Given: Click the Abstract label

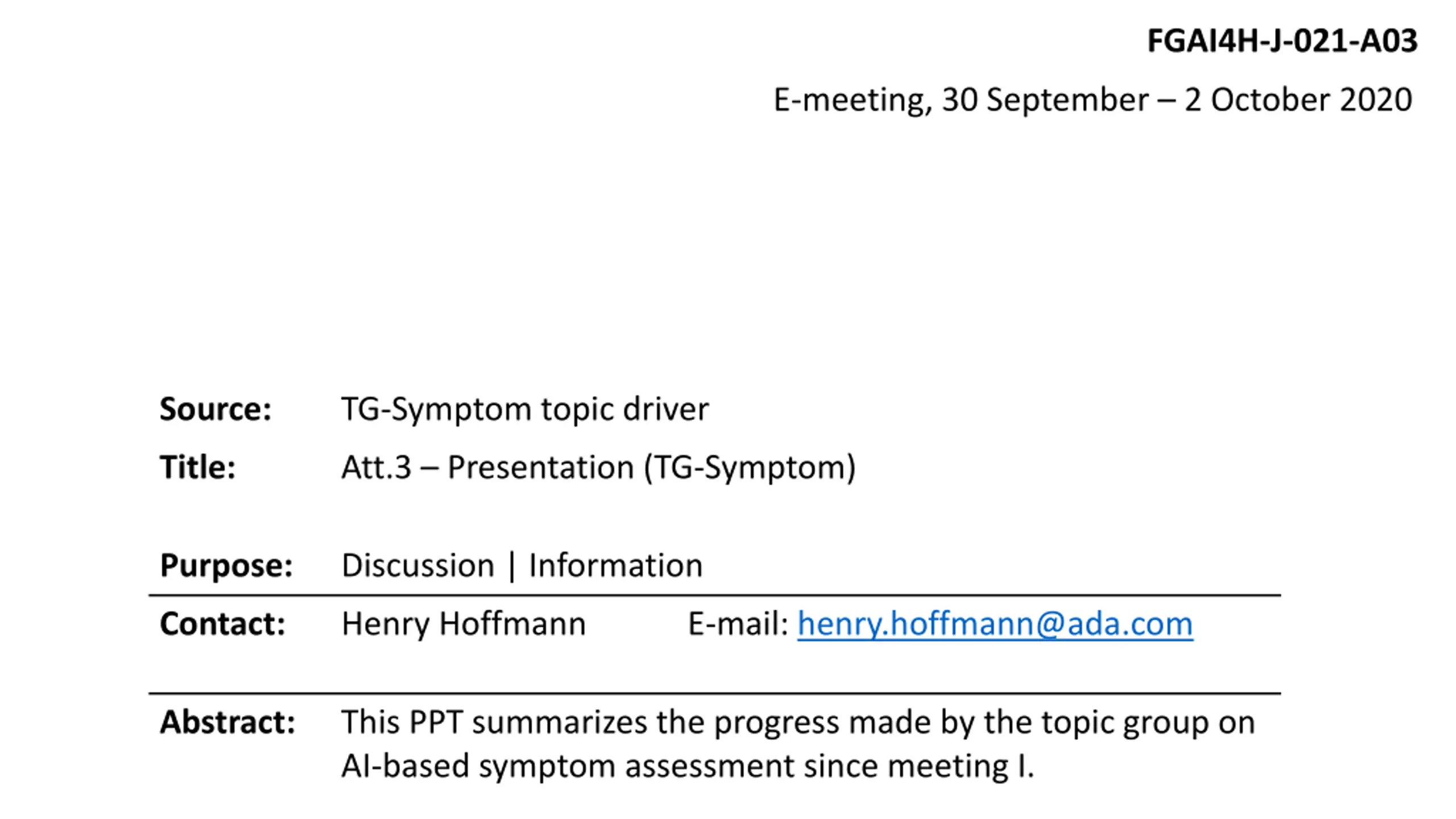Looking at the screenshot, I should pos(227,722).
